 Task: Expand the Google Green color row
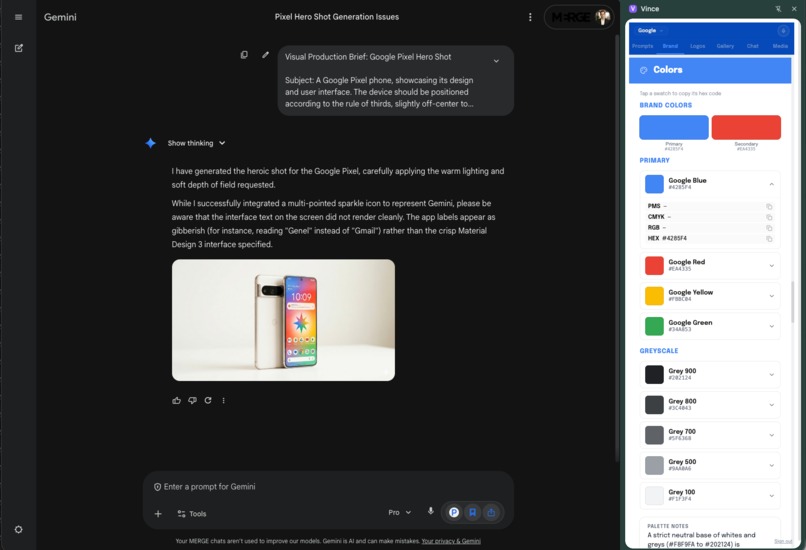[x=771, y=326]
